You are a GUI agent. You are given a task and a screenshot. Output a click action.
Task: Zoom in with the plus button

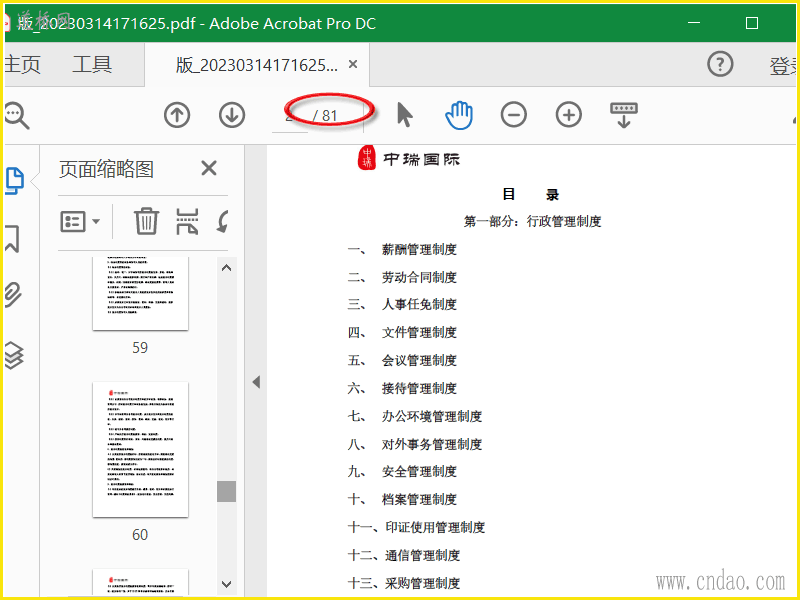coord(568,114)
